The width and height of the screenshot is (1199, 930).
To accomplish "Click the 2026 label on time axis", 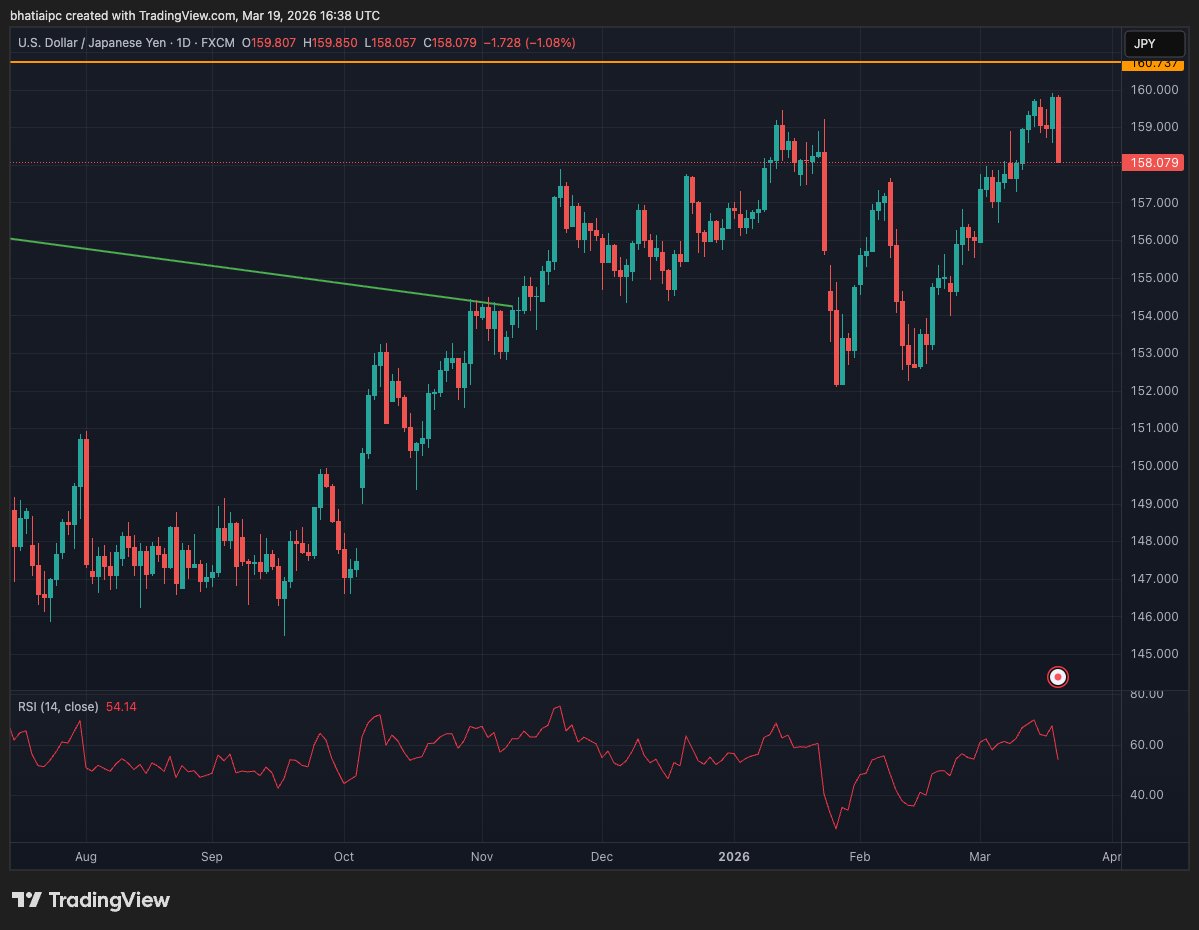I will (734, 857).
